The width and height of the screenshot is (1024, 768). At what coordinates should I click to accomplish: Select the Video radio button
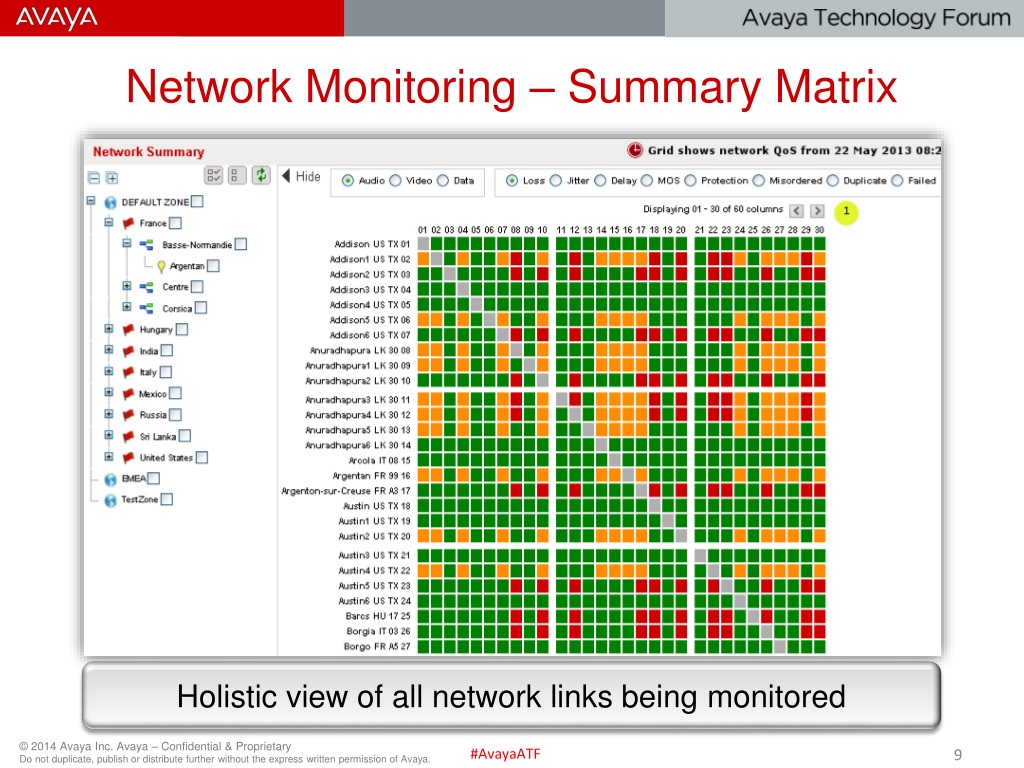tap(396, 180)
